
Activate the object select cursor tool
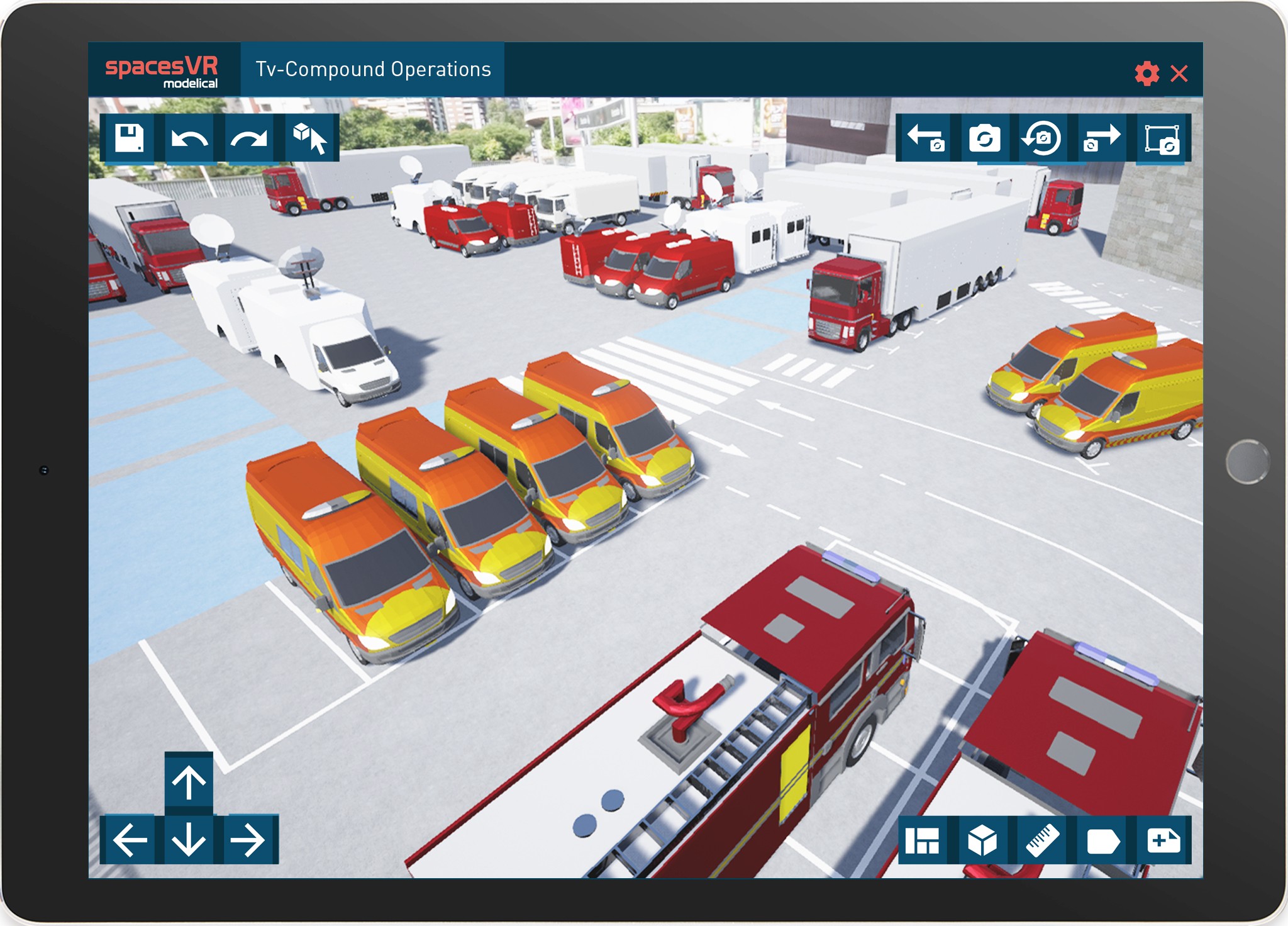pos(309,138)
